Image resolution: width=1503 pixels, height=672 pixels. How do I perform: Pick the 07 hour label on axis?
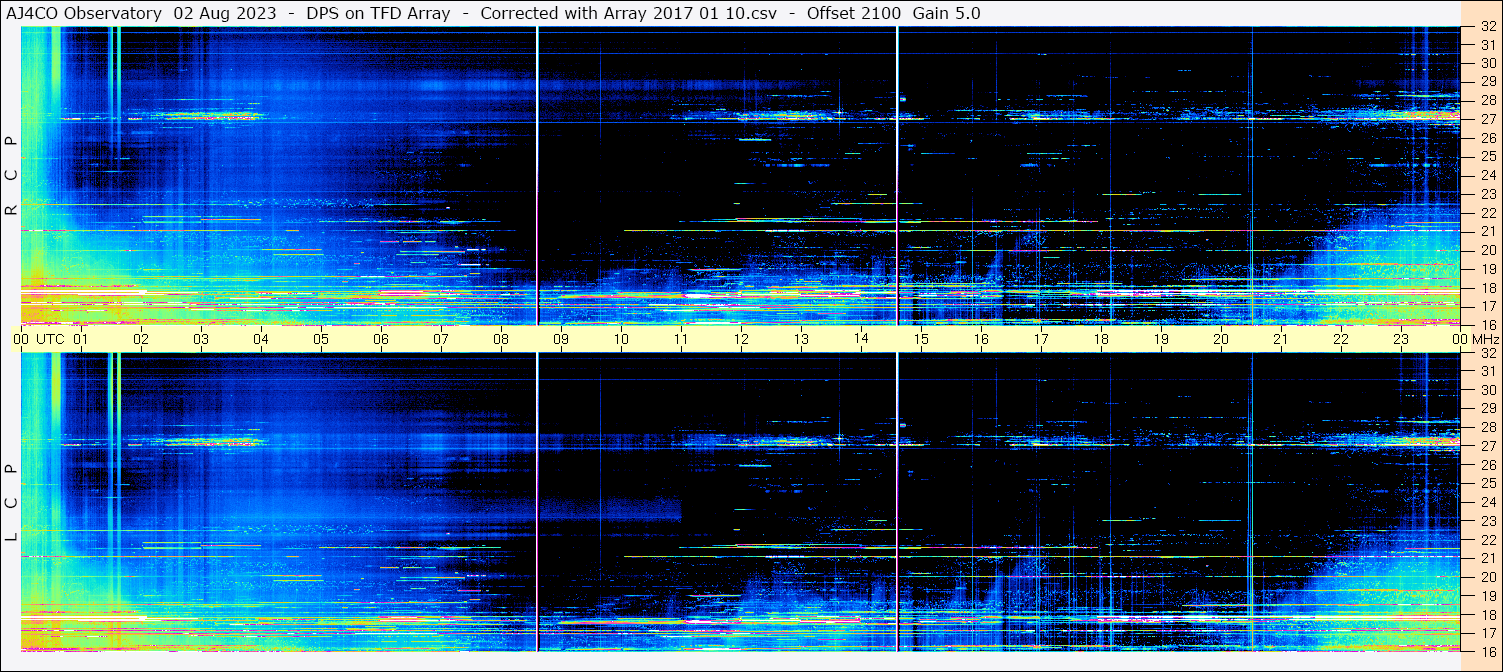pyautogui.click(x=441, y=339)
